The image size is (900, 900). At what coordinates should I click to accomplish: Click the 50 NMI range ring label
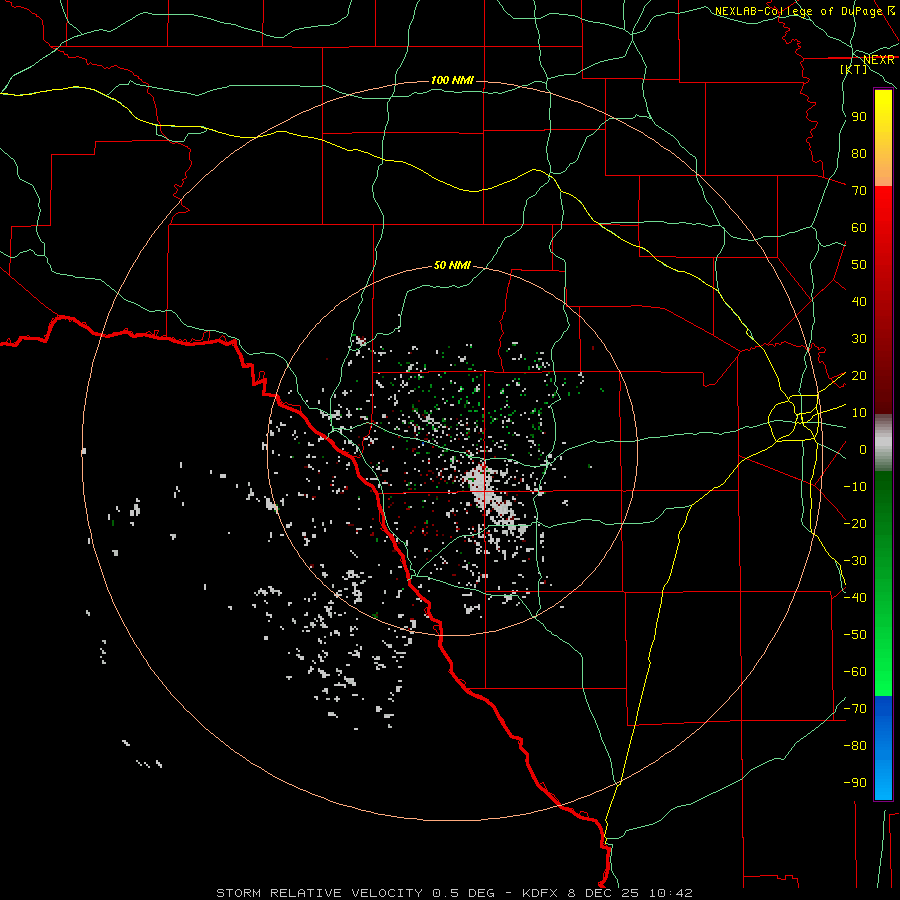point(452,265)
